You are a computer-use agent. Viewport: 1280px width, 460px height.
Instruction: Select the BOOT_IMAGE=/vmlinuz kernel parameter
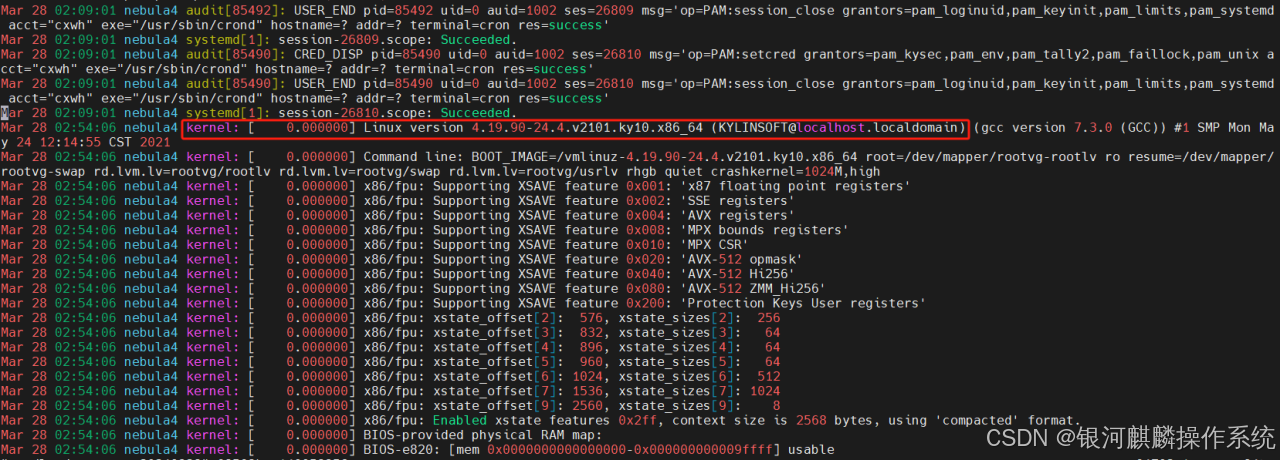[x=545, y=157]
